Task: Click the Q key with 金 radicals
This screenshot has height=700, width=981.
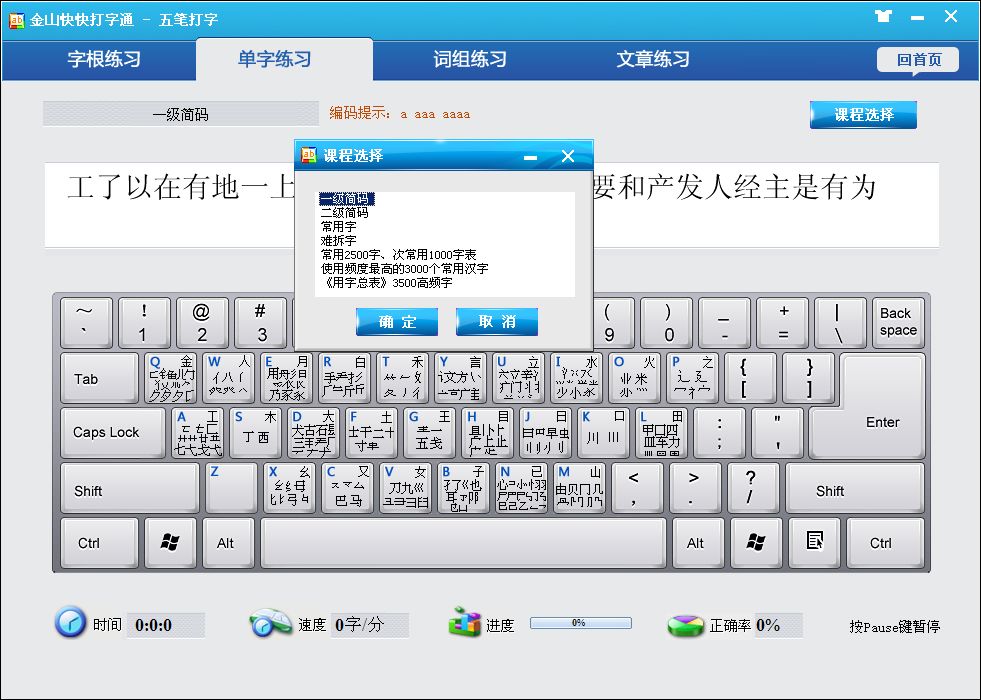Action: click(171, 378)
